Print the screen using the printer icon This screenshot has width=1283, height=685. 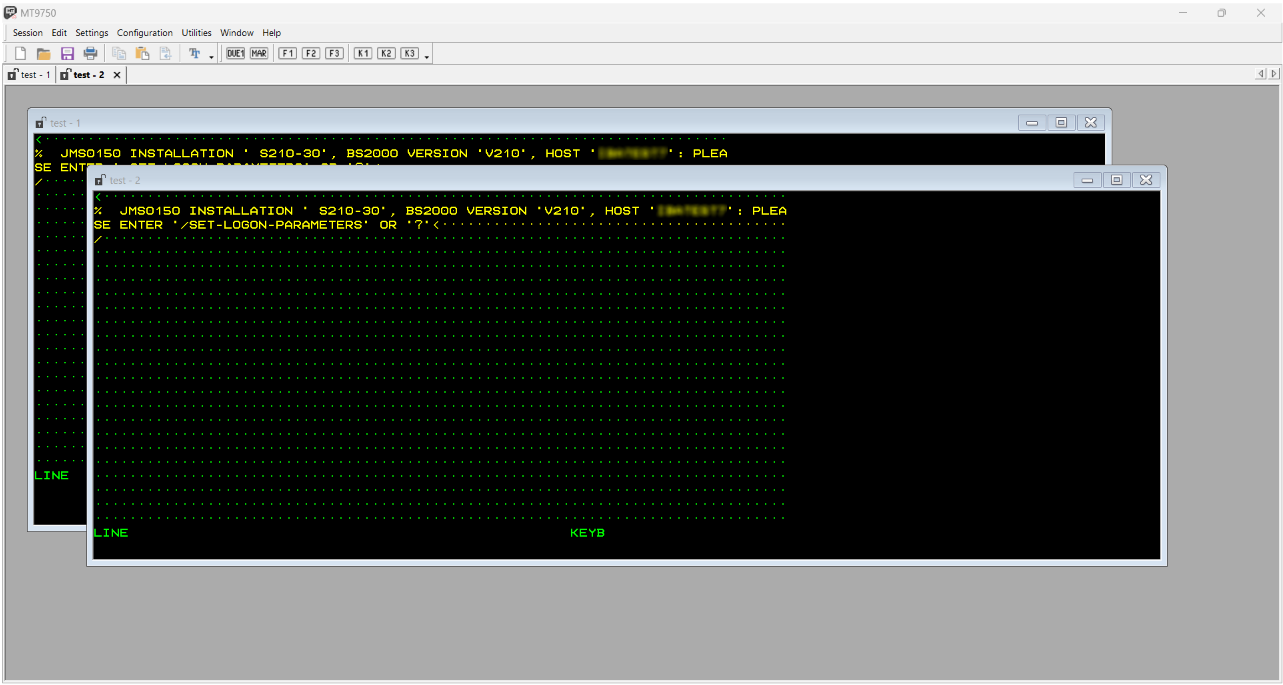coord(90,53)
